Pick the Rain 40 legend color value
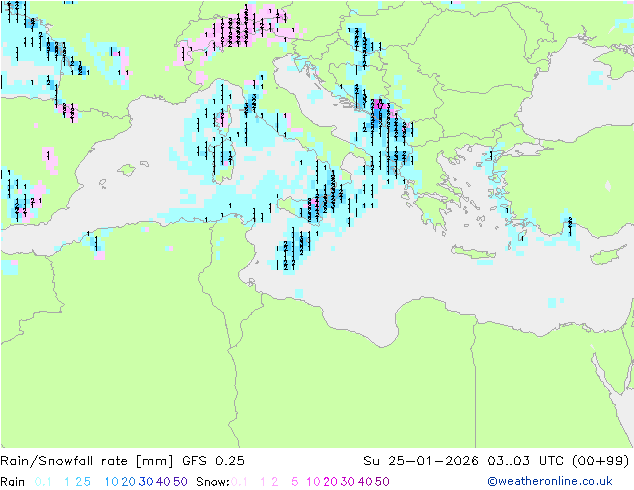Image resolution: width=634 pixels, height=490 pixels. tap(163, 482)
